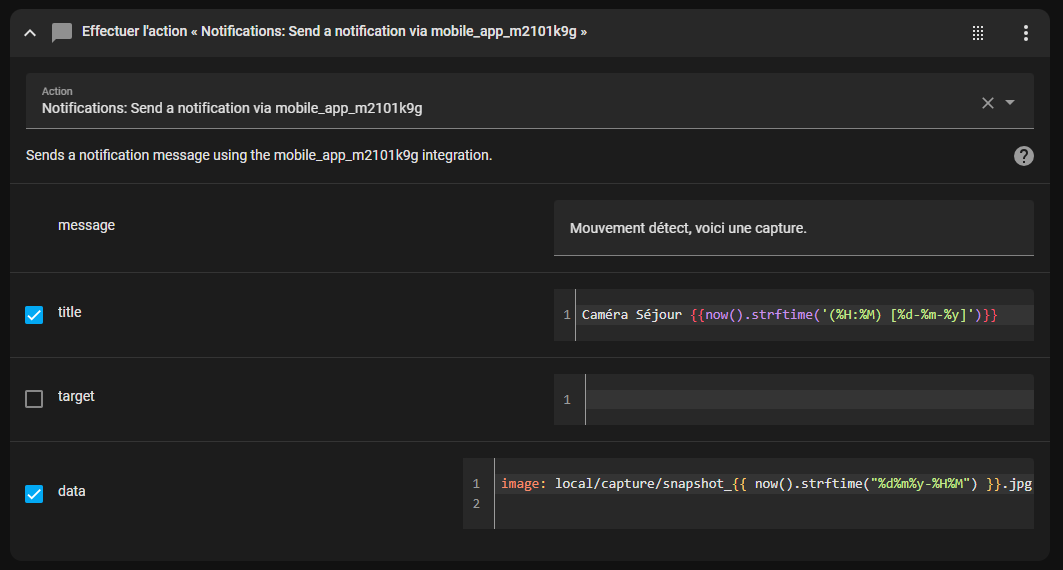Image resolution: width=1063 pixels, height=570 pixels.
Task: Collapse the notification action card chevron
Action: 30,33
